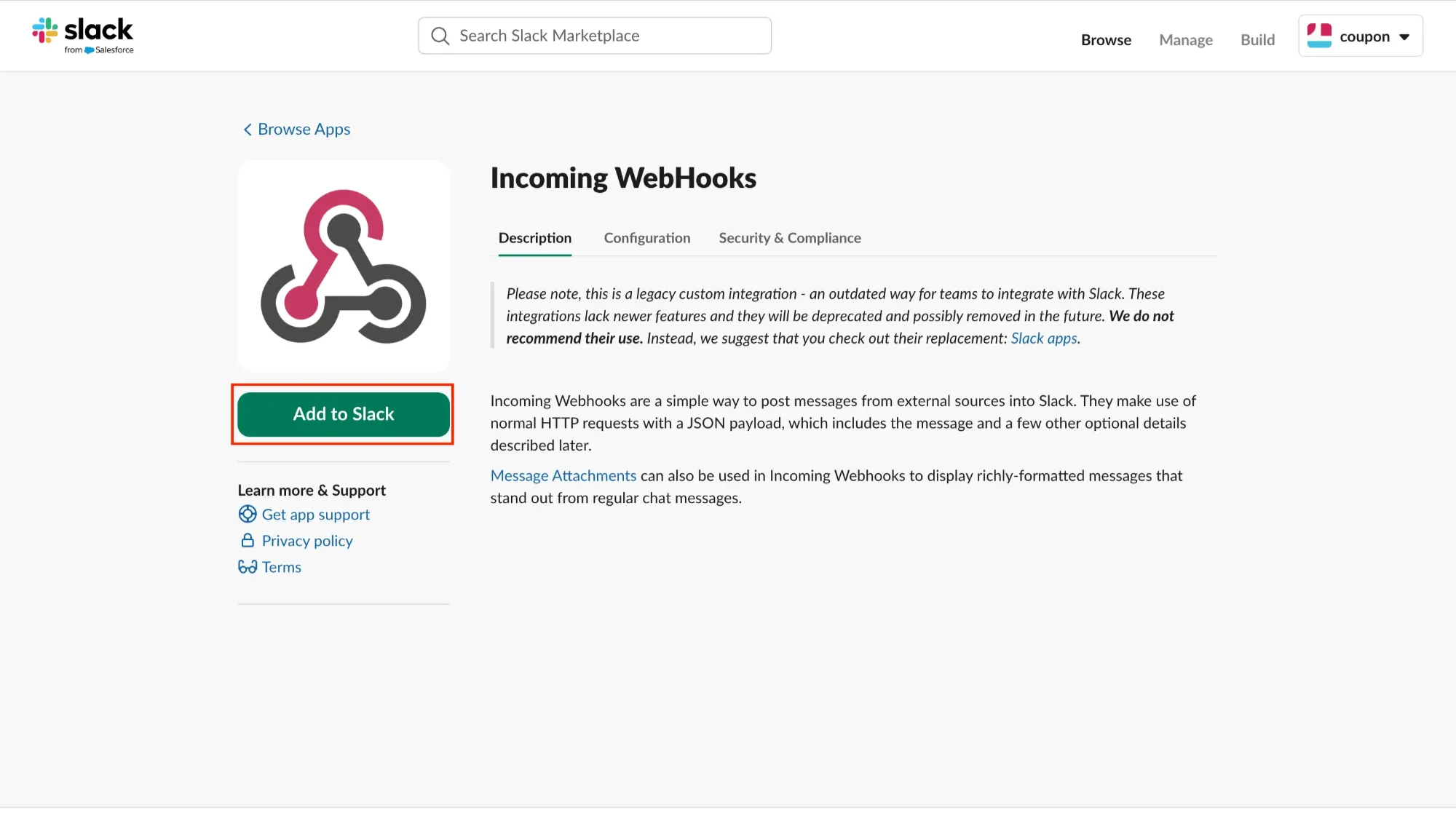Image resolution: width=1456 pixels, height=821 pixels.
Task: Click the search magnifier icon
Action: click(x=440, y=36)
